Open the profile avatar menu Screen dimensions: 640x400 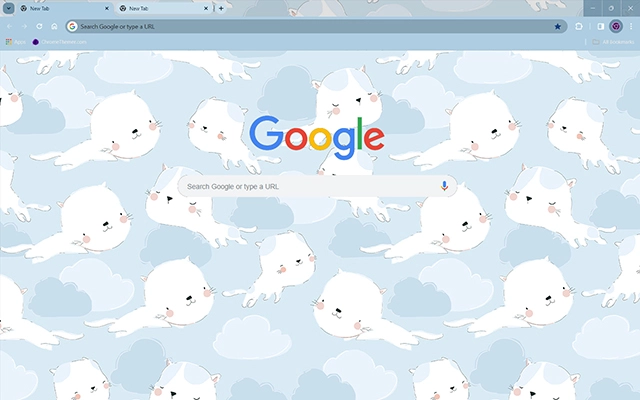pyautogui.click(x=616, y=27)
